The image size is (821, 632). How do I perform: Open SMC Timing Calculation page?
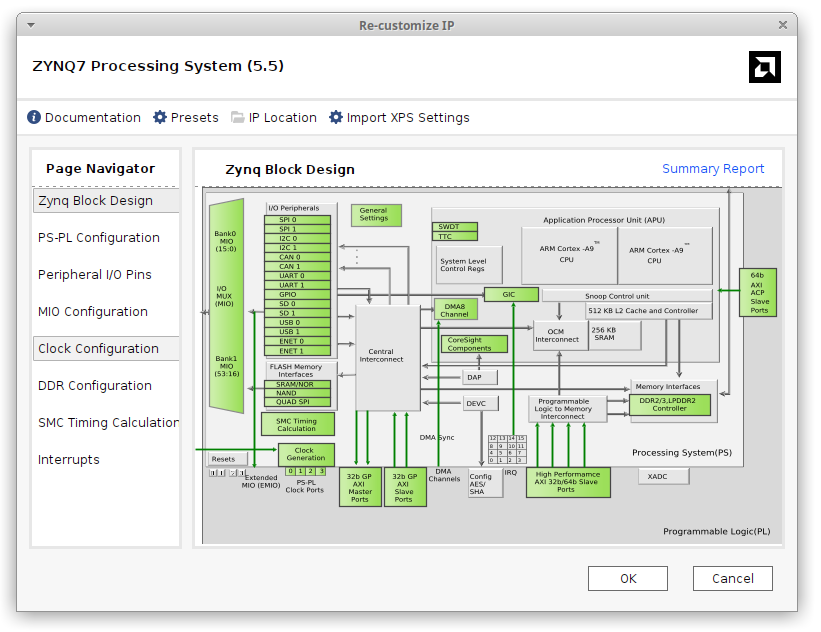106,423
